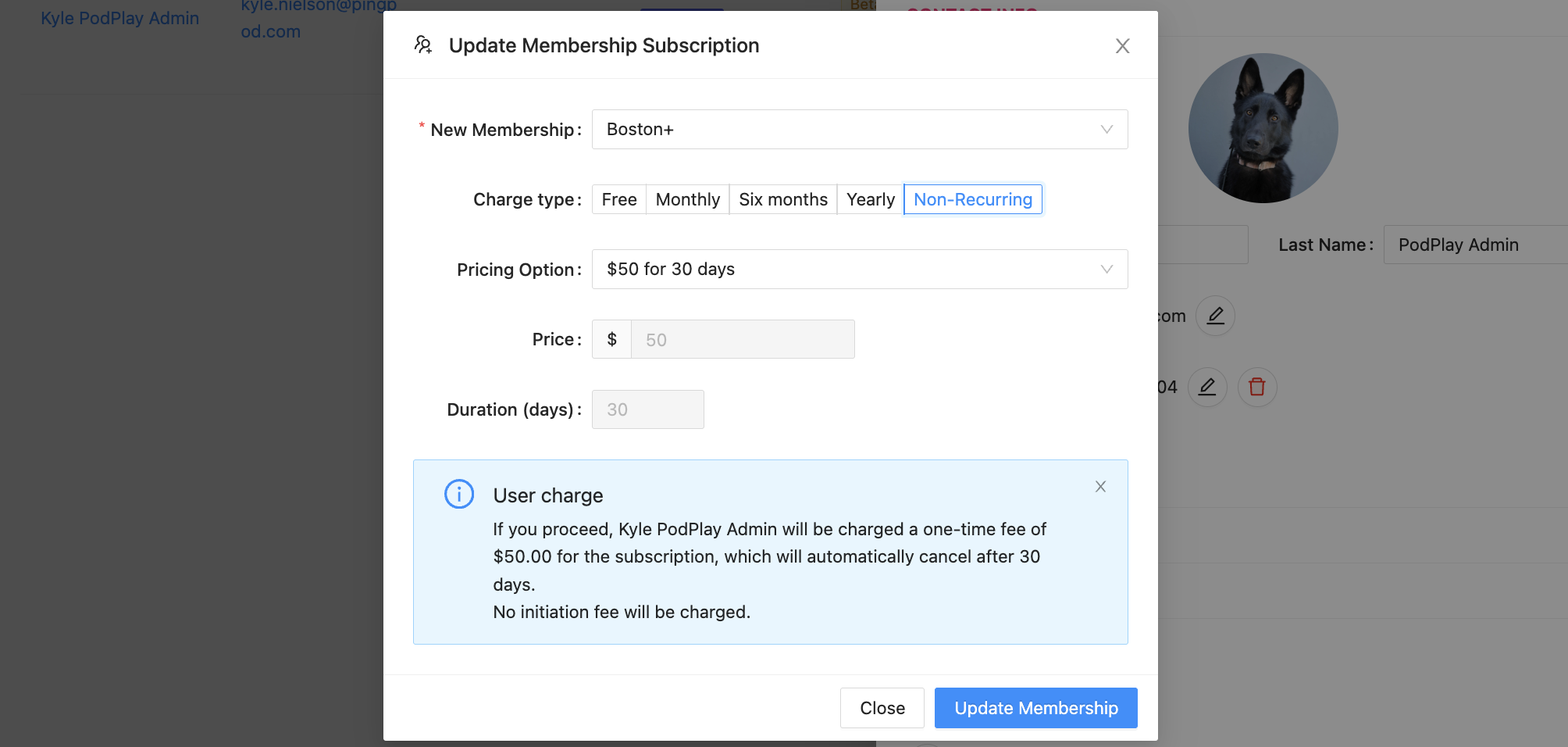1568x747 pixels.
Task: Click the Close button in dialog footer
Action: pyautogui.click(x=882, y=708)
